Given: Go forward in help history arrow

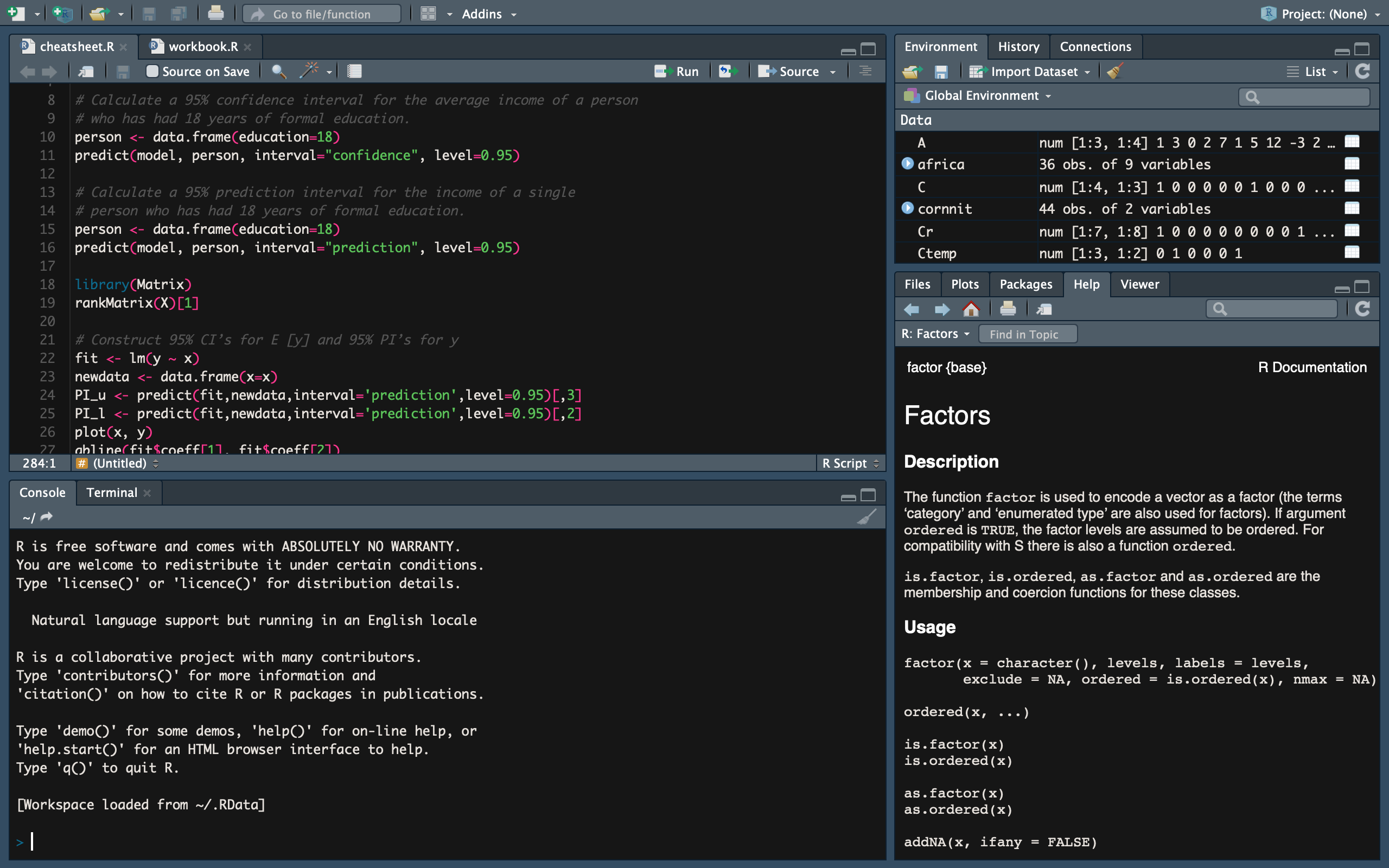Looking at the screenshot, I should (942, 309).
